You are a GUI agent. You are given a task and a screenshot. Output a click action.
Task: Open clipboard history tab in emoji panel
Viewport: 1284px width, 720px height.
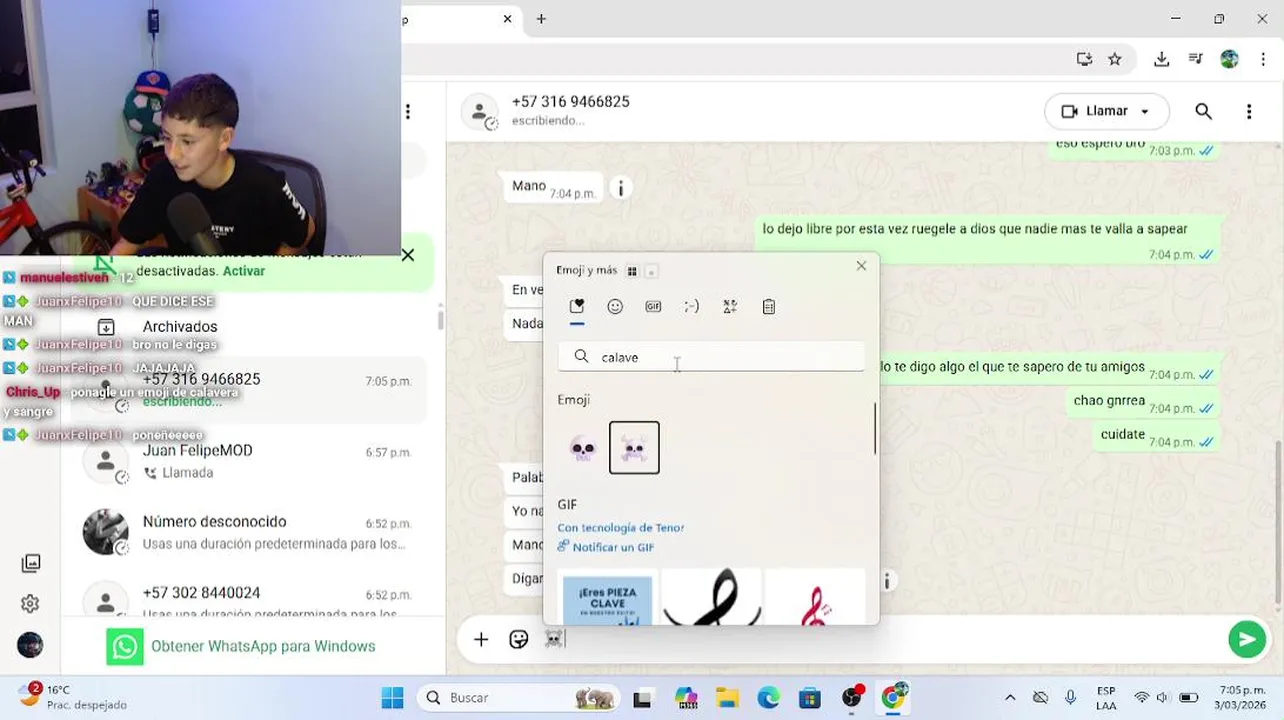(769, 307)
